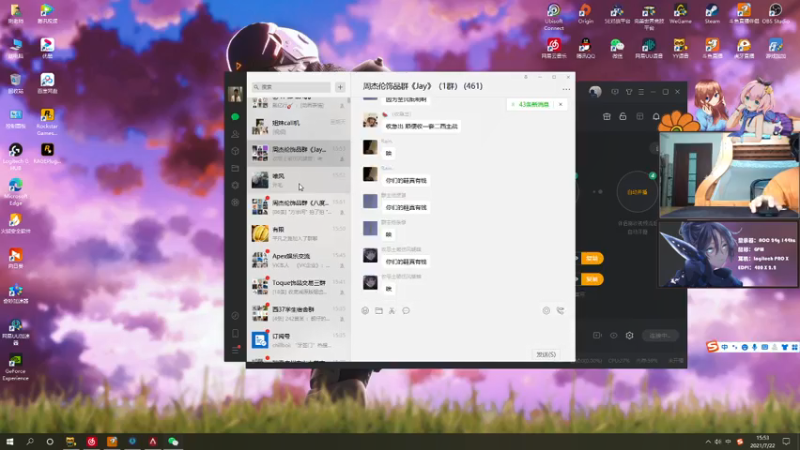Open send file folder icon in chat toolbar
The image size is (800, 450).
tap(379, 310)
